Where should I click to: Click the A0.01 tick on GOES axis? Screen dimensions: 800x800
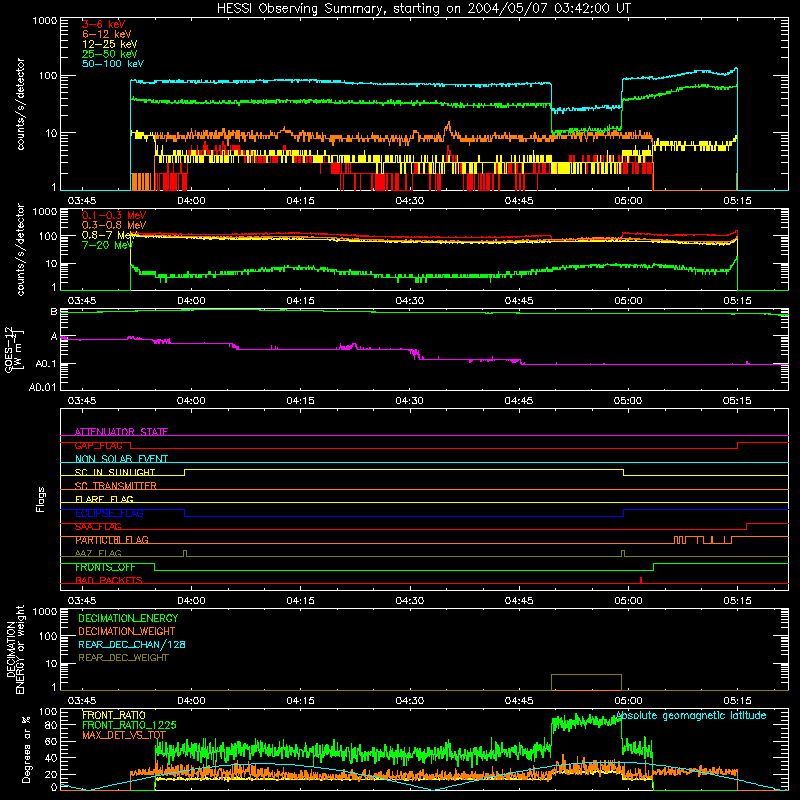42,387
